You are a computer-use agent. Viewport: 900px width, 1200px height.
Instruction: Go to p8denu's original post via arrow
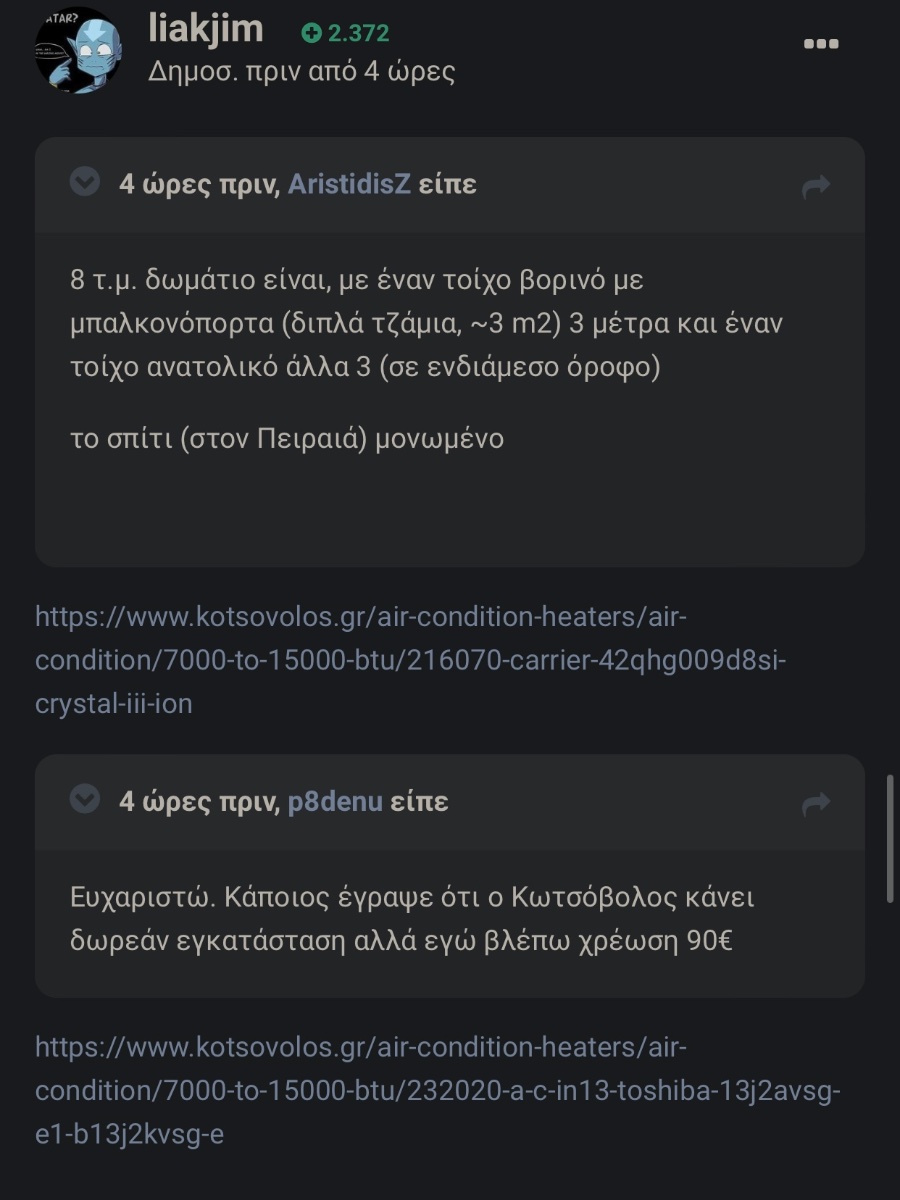click(x=816, y=803)
